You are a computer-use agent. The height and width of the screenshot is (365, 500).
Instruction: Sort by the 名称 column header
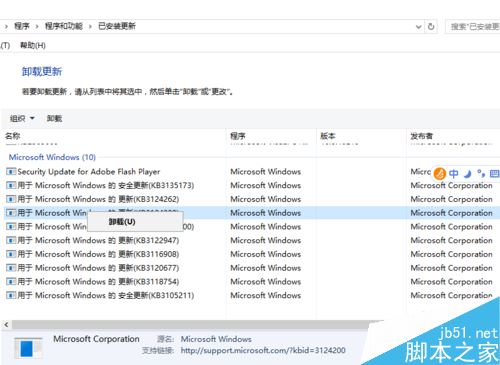[13, 136]
